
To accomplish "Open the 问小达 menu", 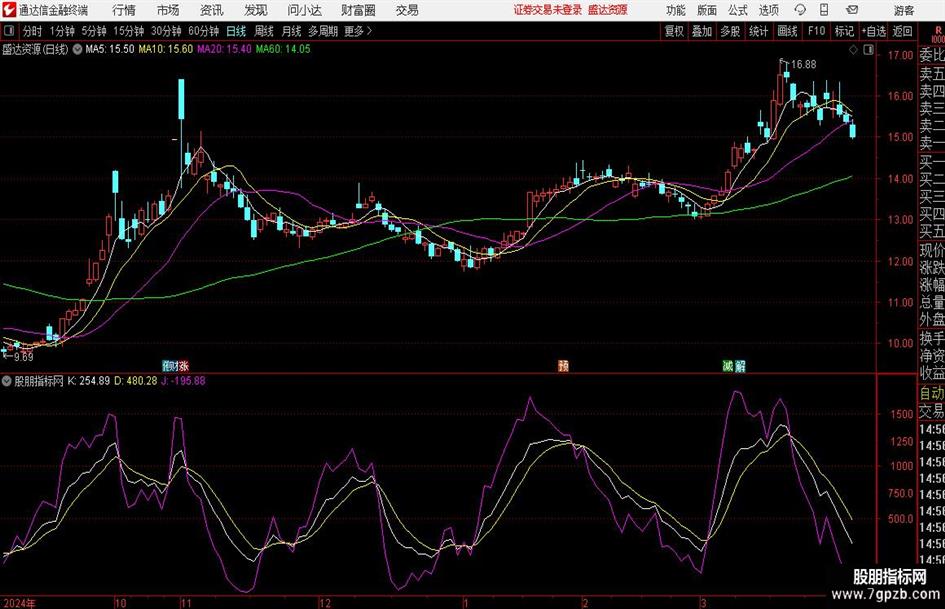I will (304, 10).
